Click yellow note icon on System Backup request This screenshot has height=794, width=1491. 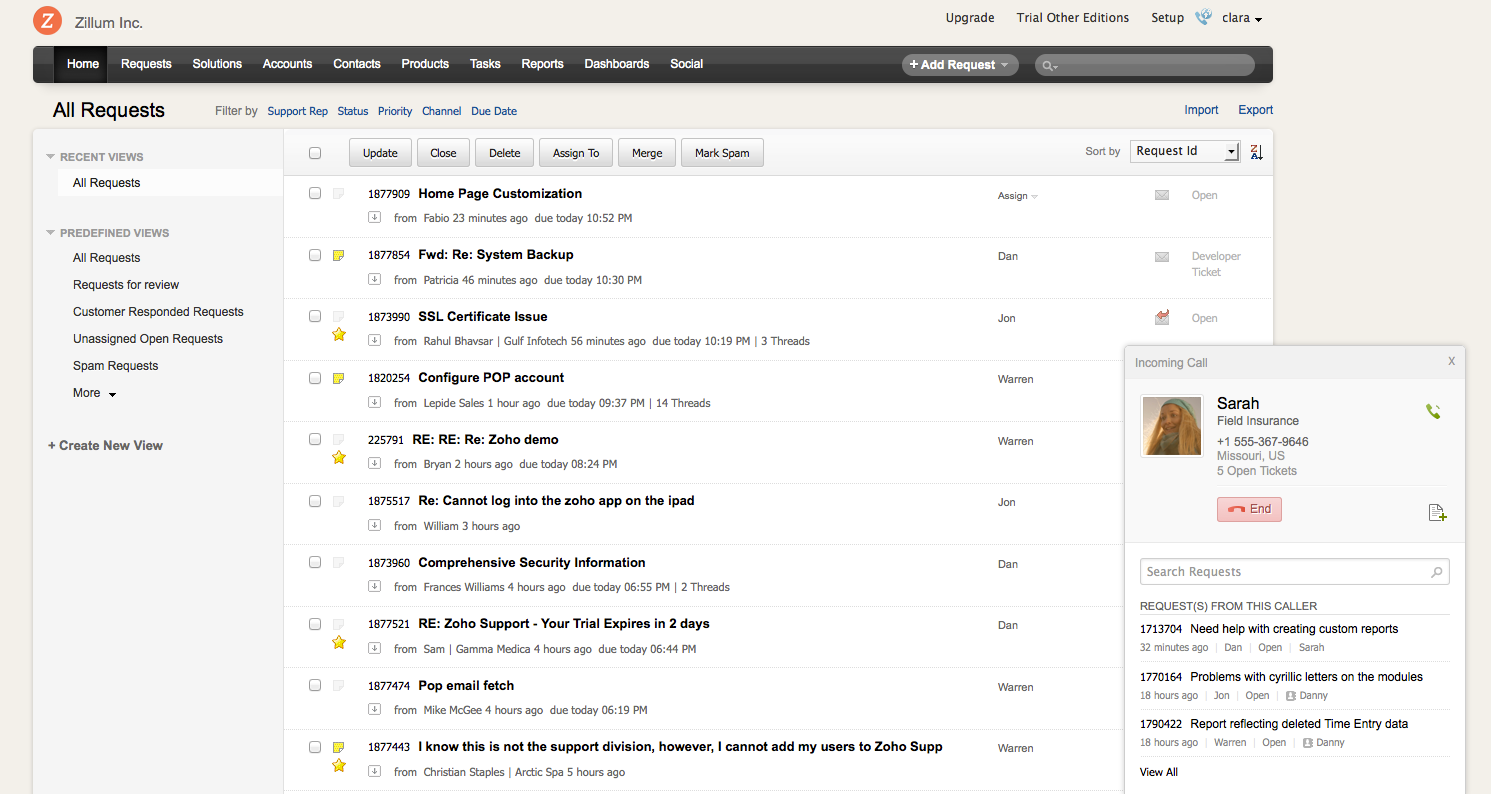[x=339, y=256]
